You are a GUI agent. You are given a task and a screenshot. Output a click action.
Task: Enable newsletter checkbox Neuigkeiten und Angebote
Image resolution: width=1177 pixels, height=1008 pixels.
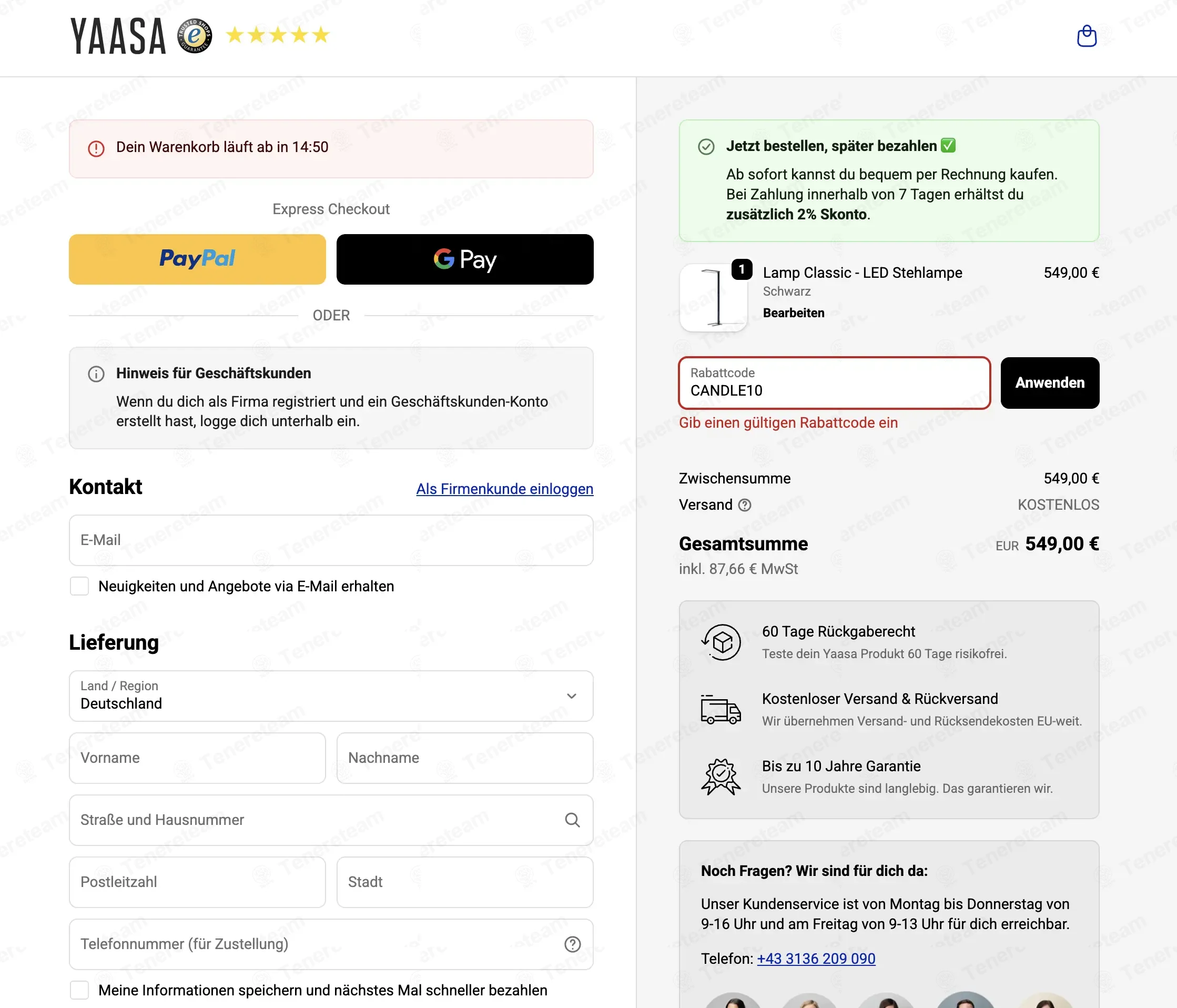pos(79,586)
